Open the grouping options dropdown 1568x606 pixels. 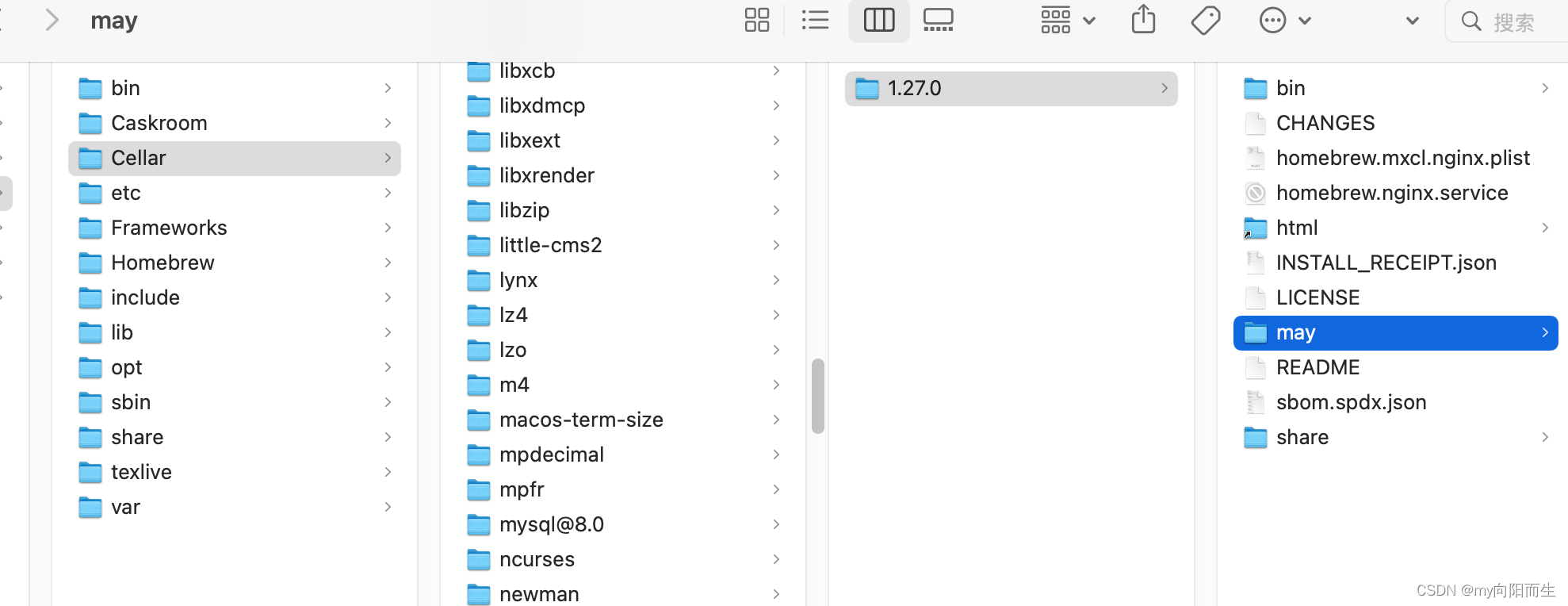(1066, 21)
